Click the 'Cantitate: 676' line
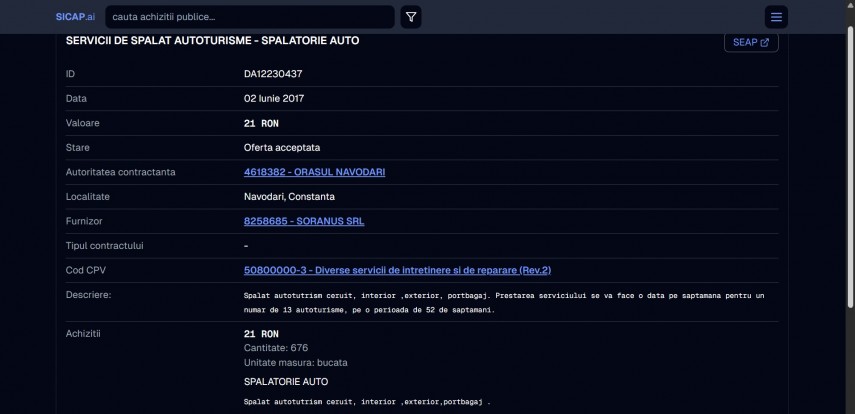This screenshot has height=414, width=855. pos(276,348)
